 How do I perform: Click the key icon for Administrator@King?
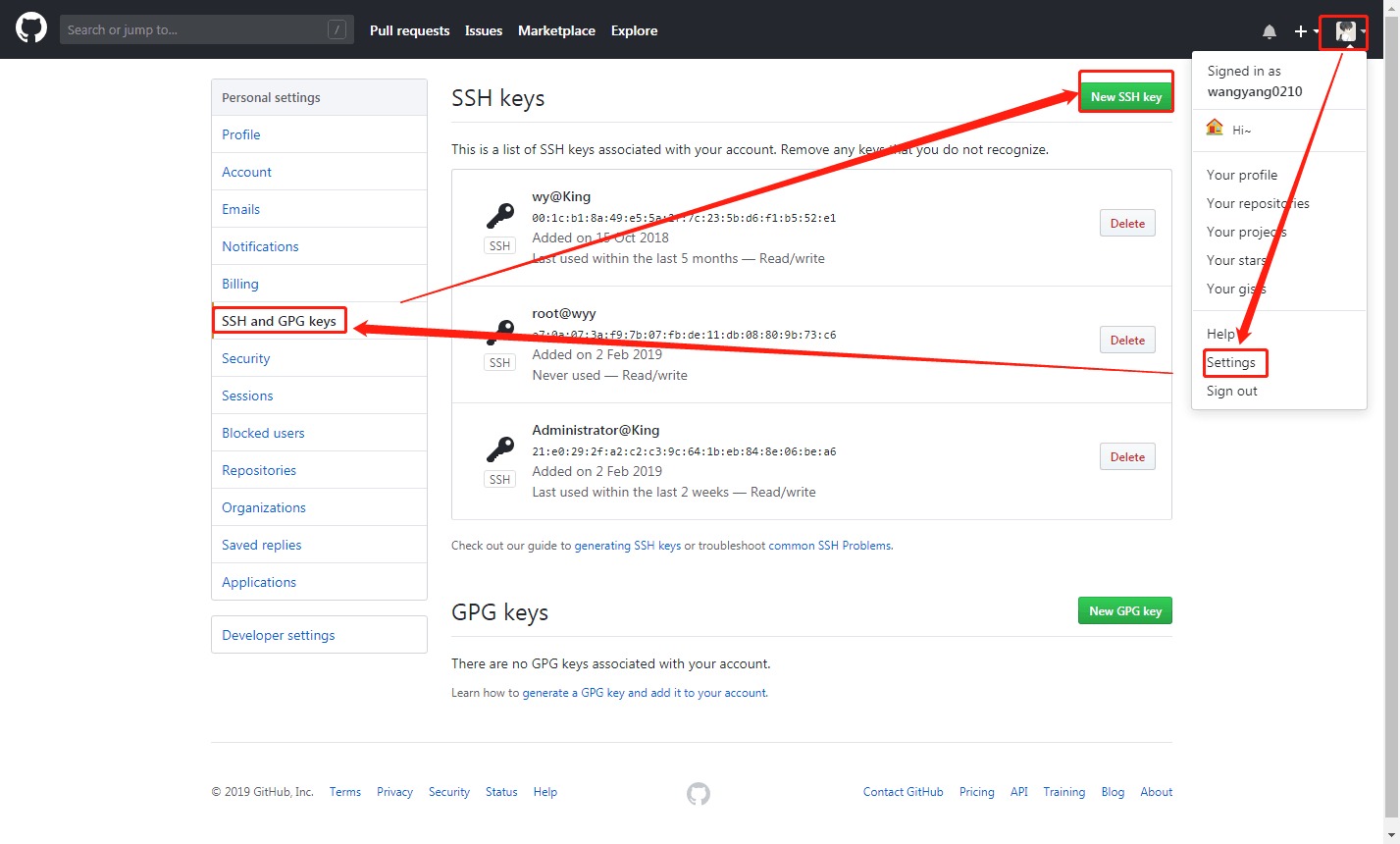pyautogui.click(x=500, y=448)
